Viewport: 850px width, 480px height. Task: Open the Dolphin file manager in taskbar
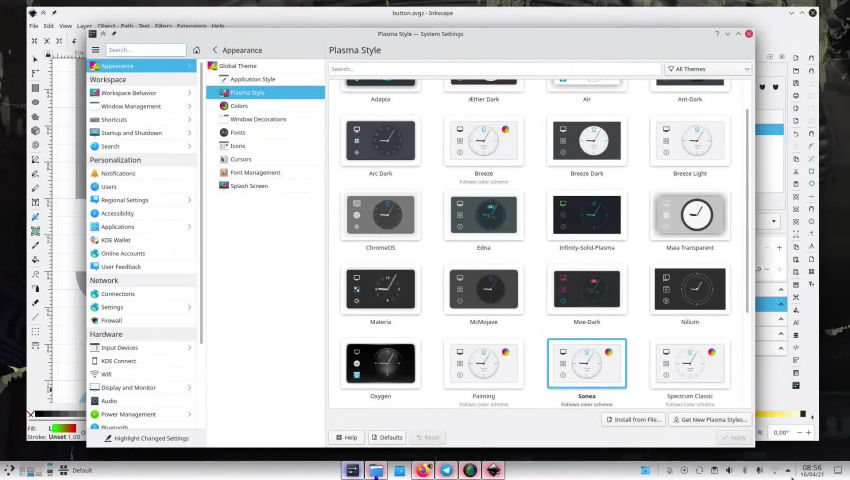376,470
